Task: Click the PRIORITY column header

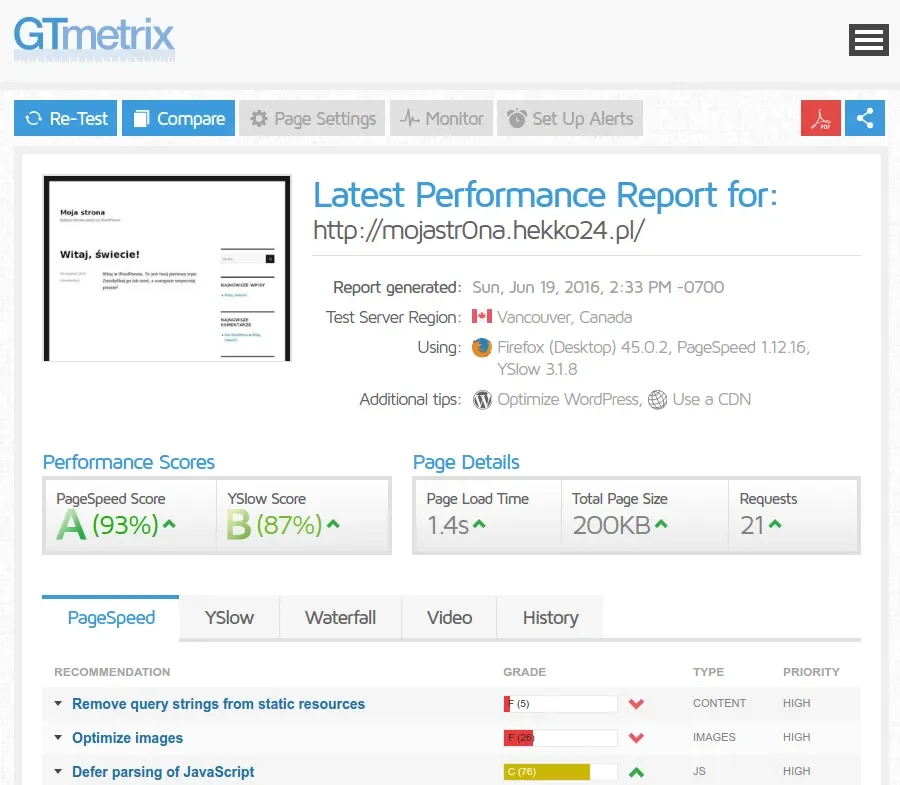Action: 811,672
